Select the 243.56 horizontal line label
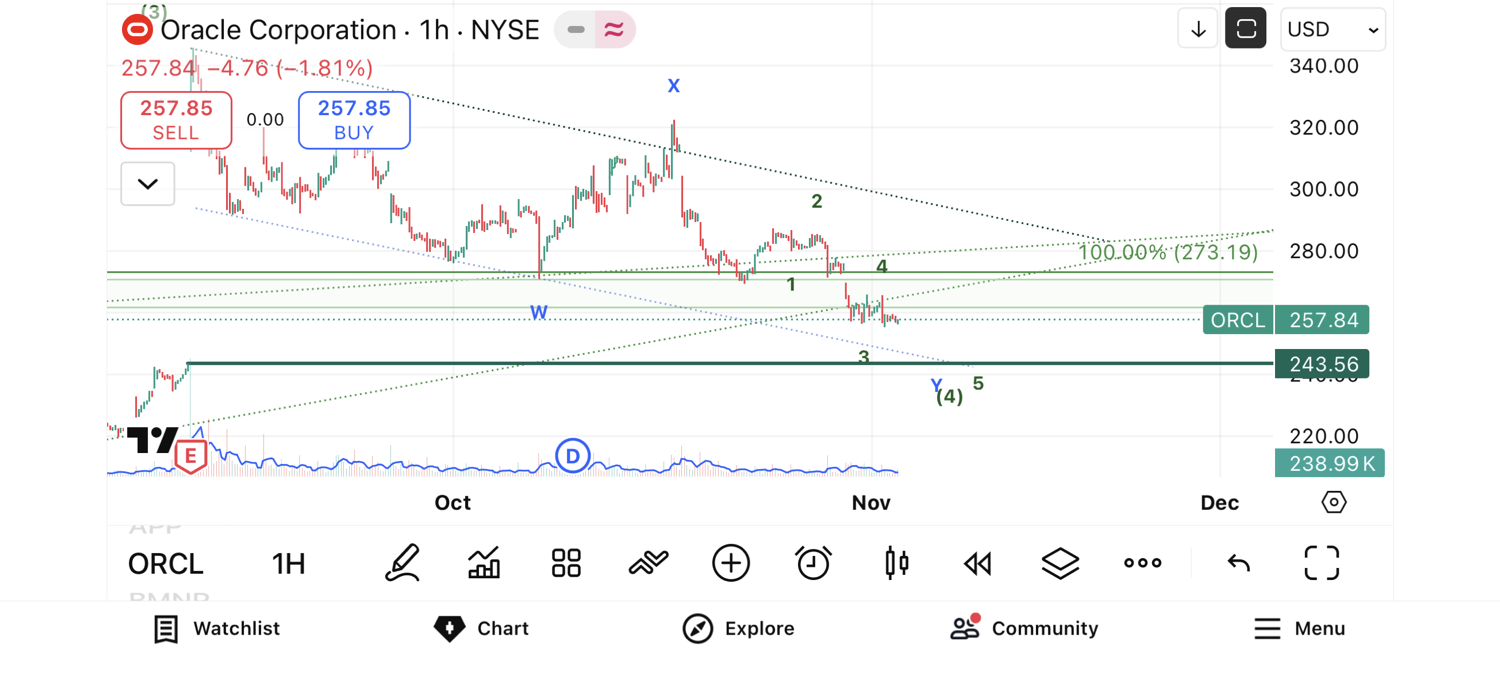Viewport: 1500px width, 690px height. (x=1322, y=364)
